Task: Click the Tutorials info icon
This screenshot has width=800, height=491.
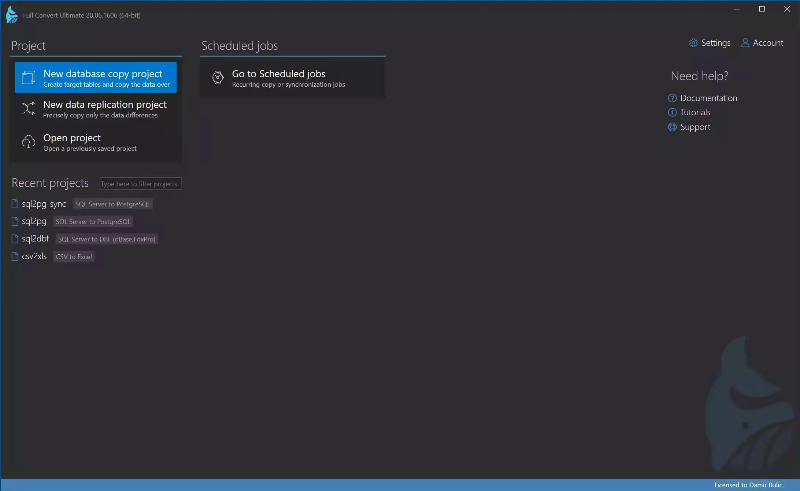Action: tap(672, 112)
